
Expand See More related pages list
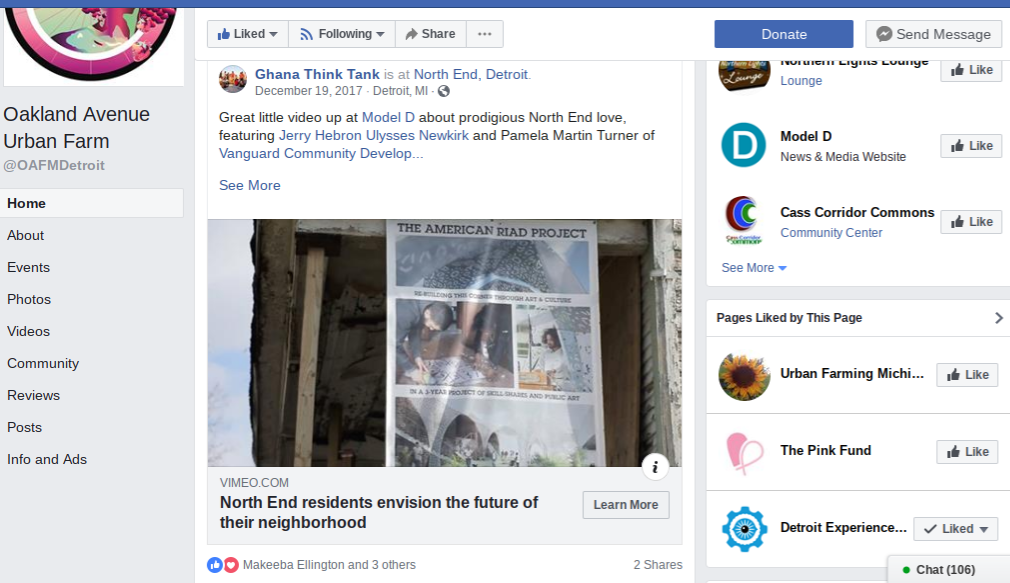[753, 268]
